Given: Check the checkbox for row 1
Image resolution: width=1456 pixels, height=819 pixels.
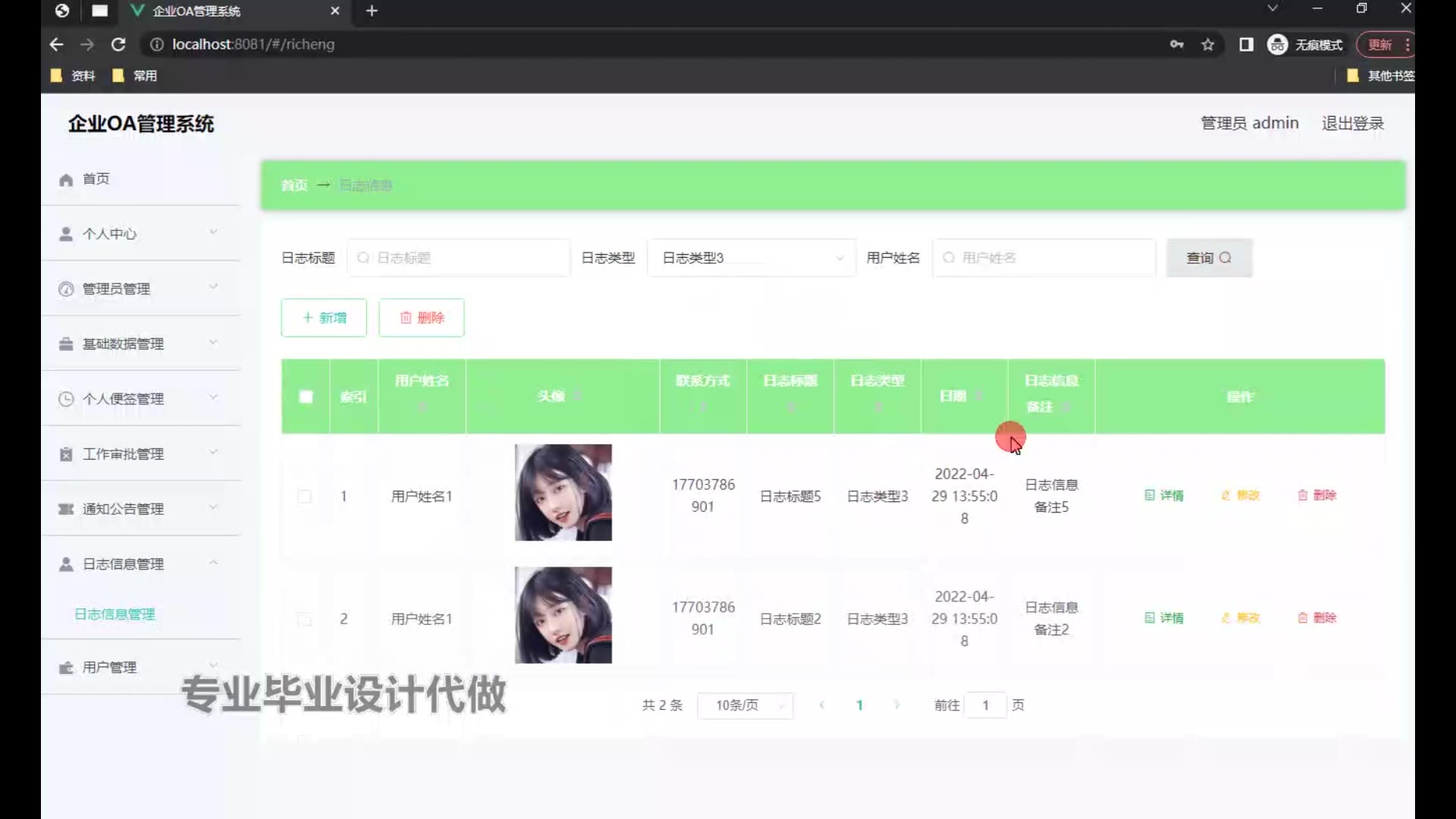Looking at the screenshot, I should (305, 497).
